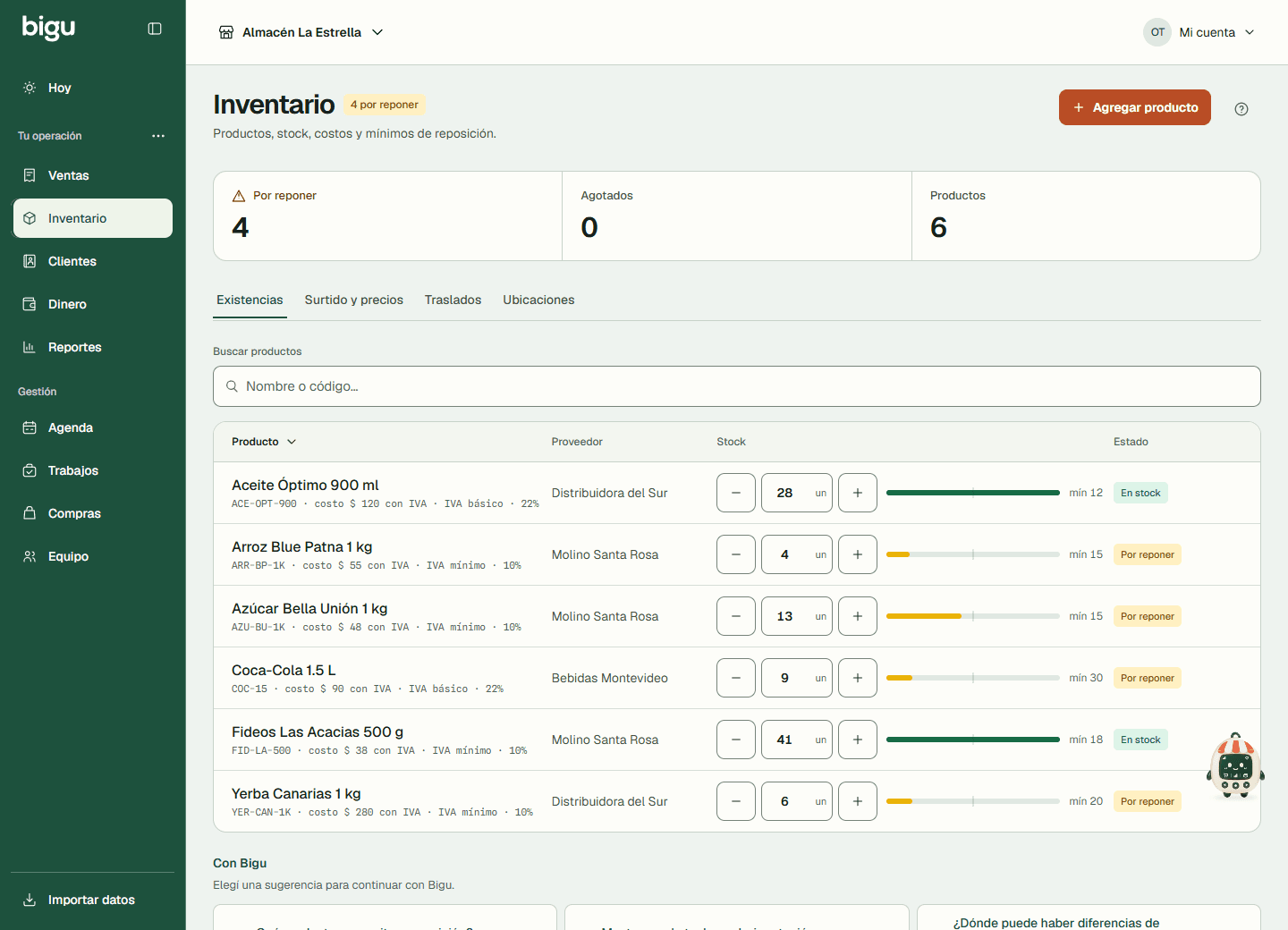The image size is (1288, 930).
Task: Click the Aceite Óptimo stock level bar
Action: (973, 493)
